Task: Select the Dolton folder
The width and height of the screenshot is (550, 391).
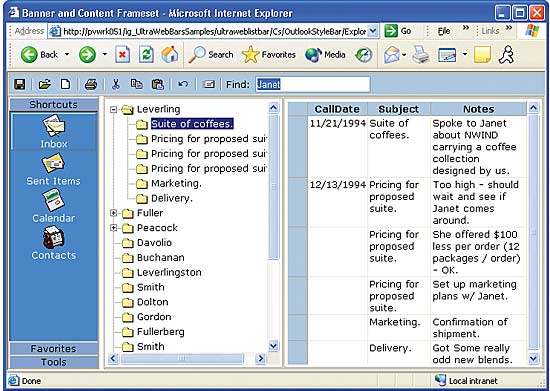Action: pos(153,302)
